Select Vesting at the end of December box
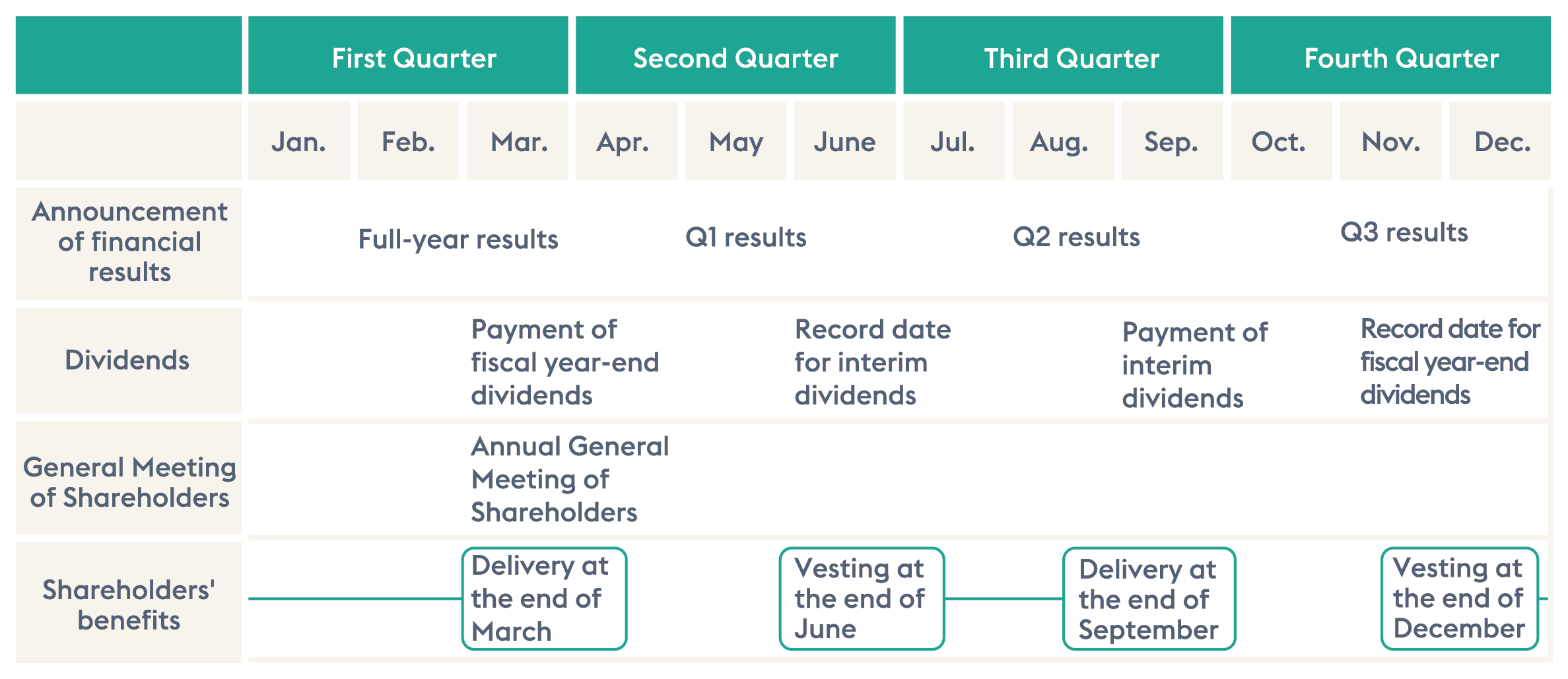The width and height of the screenshot is (1568, 679). pyautogui.click(x=1460, y=598)
